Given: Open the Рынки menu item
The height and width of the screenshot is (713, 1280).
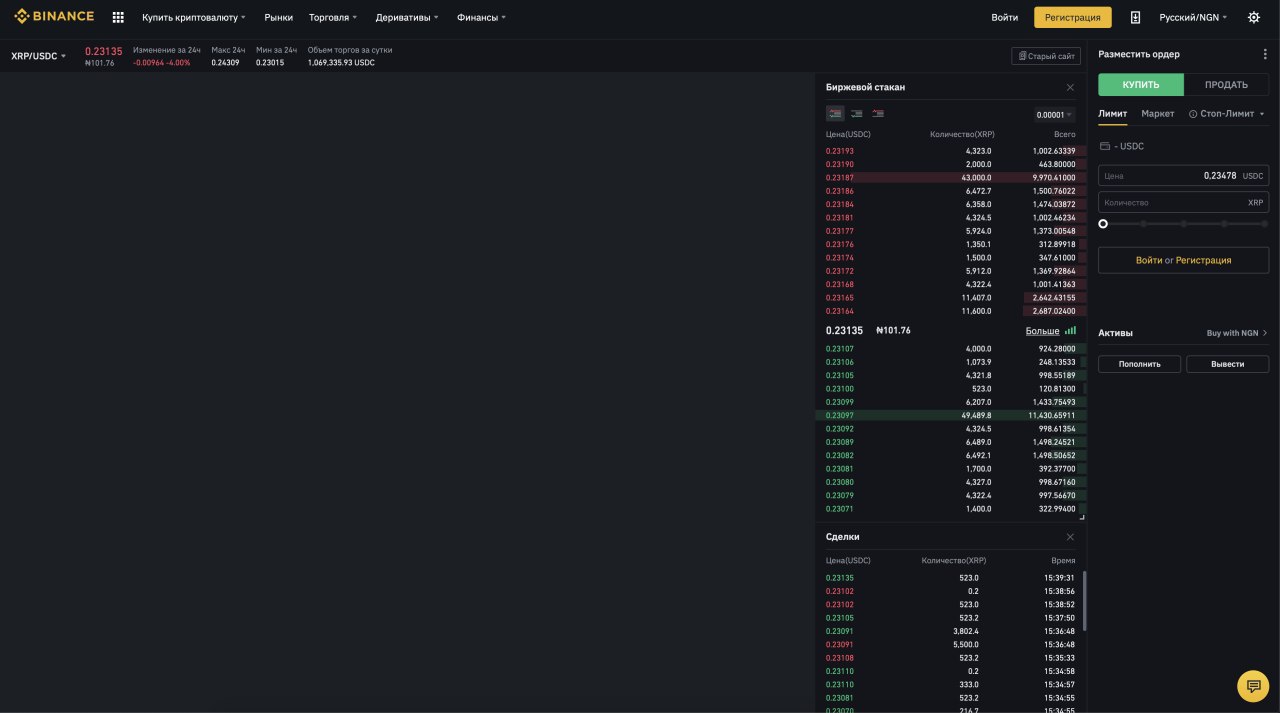Looking at the screenshot, I should pos(278,17).
